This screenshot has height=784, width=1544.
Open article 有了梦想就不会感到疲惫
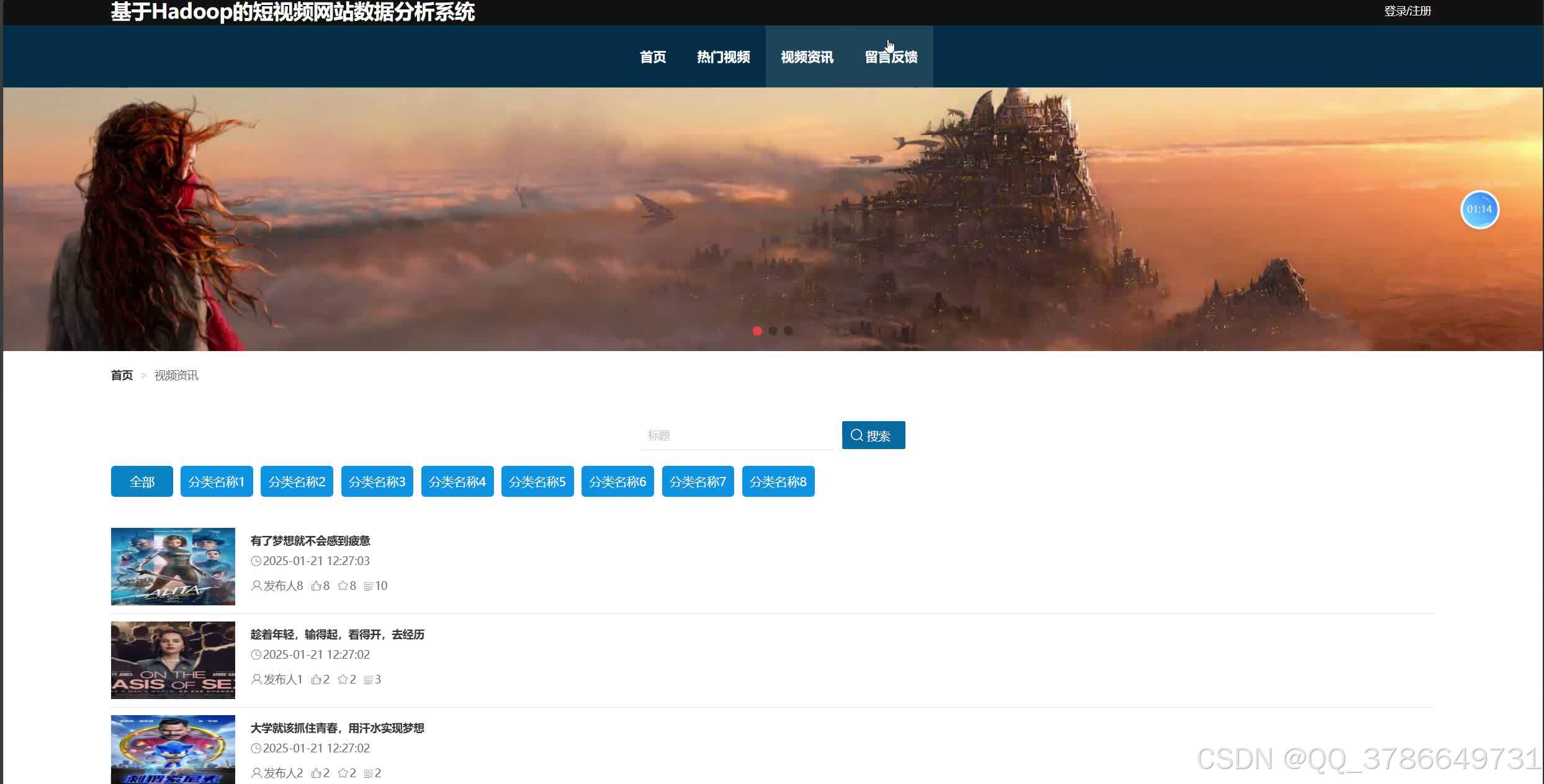(310, 541)
